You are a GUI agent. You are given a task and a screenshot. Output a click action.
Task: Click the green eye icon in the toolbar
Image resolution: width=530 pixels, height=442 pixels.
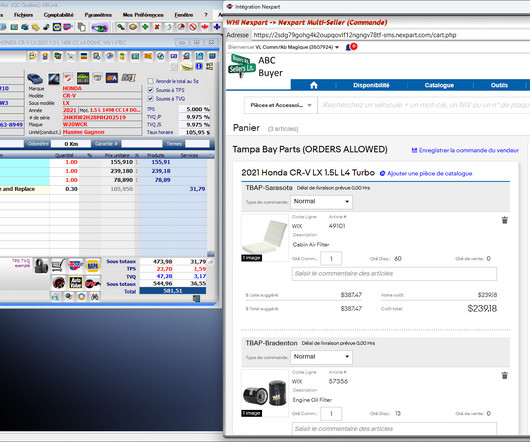100,27
